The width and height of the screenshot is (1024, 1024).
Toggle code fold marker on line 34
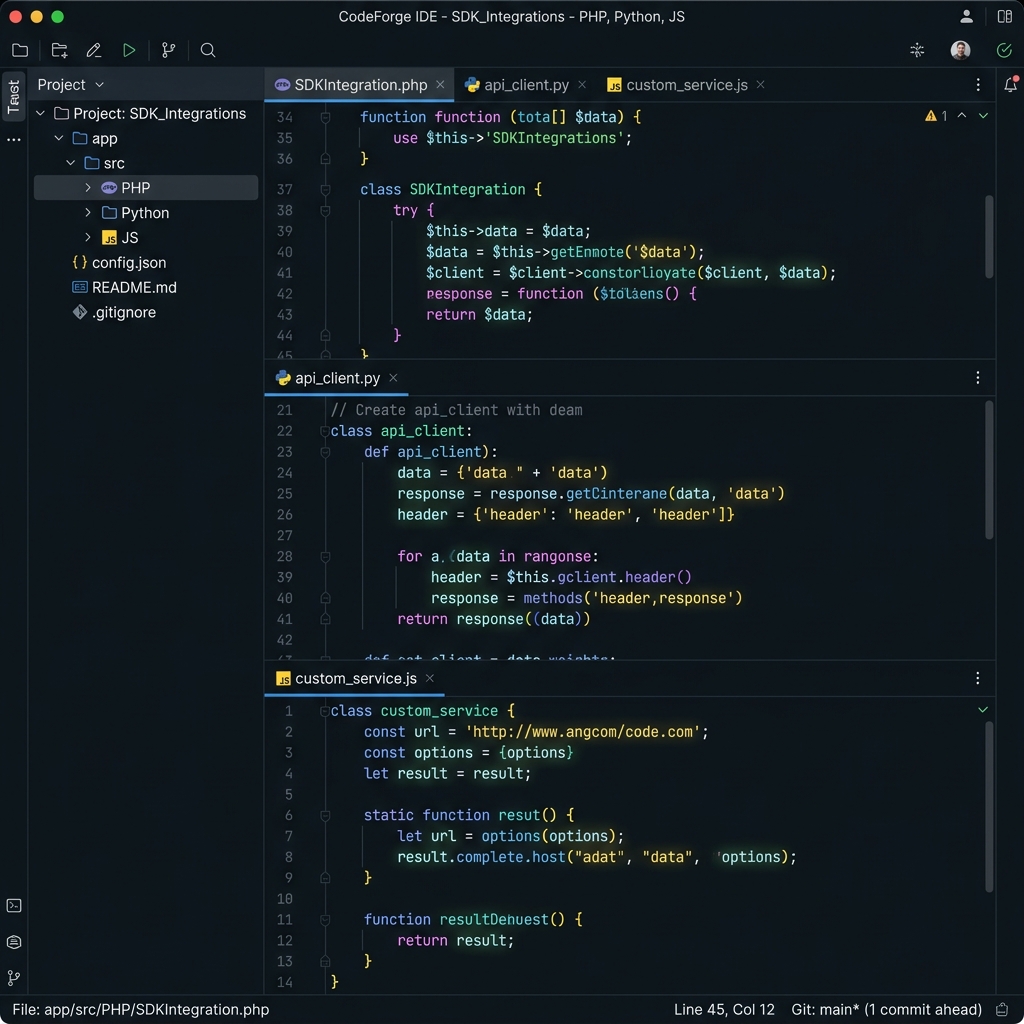click(x=325, y=117)
